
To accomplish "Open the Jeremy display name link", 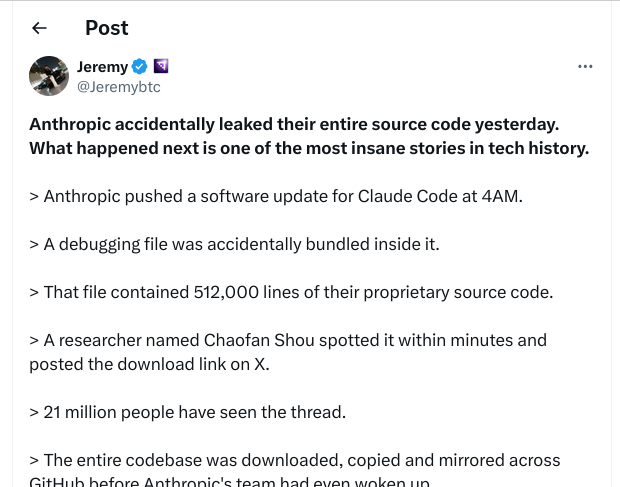I will [102, 67].
